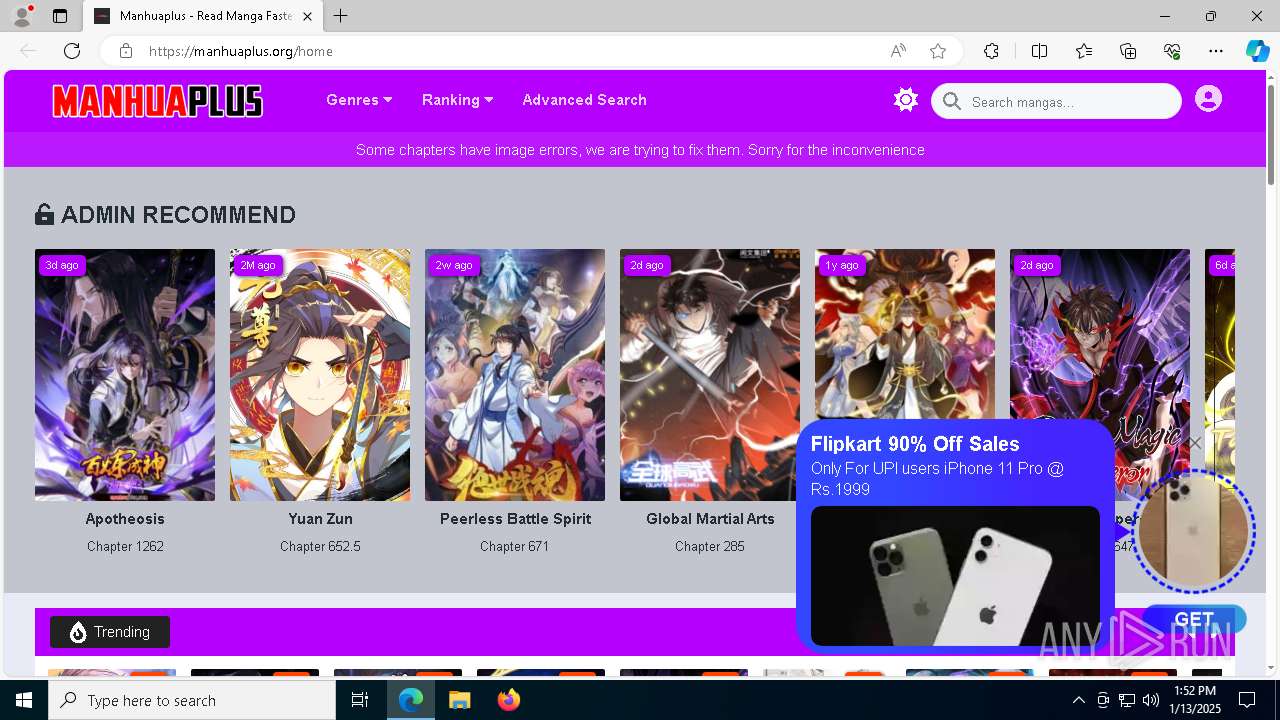This screenshot has width=1280, height=720.
Task: Open Settings and more ellipsis menu
Action: coord(1216,51)
